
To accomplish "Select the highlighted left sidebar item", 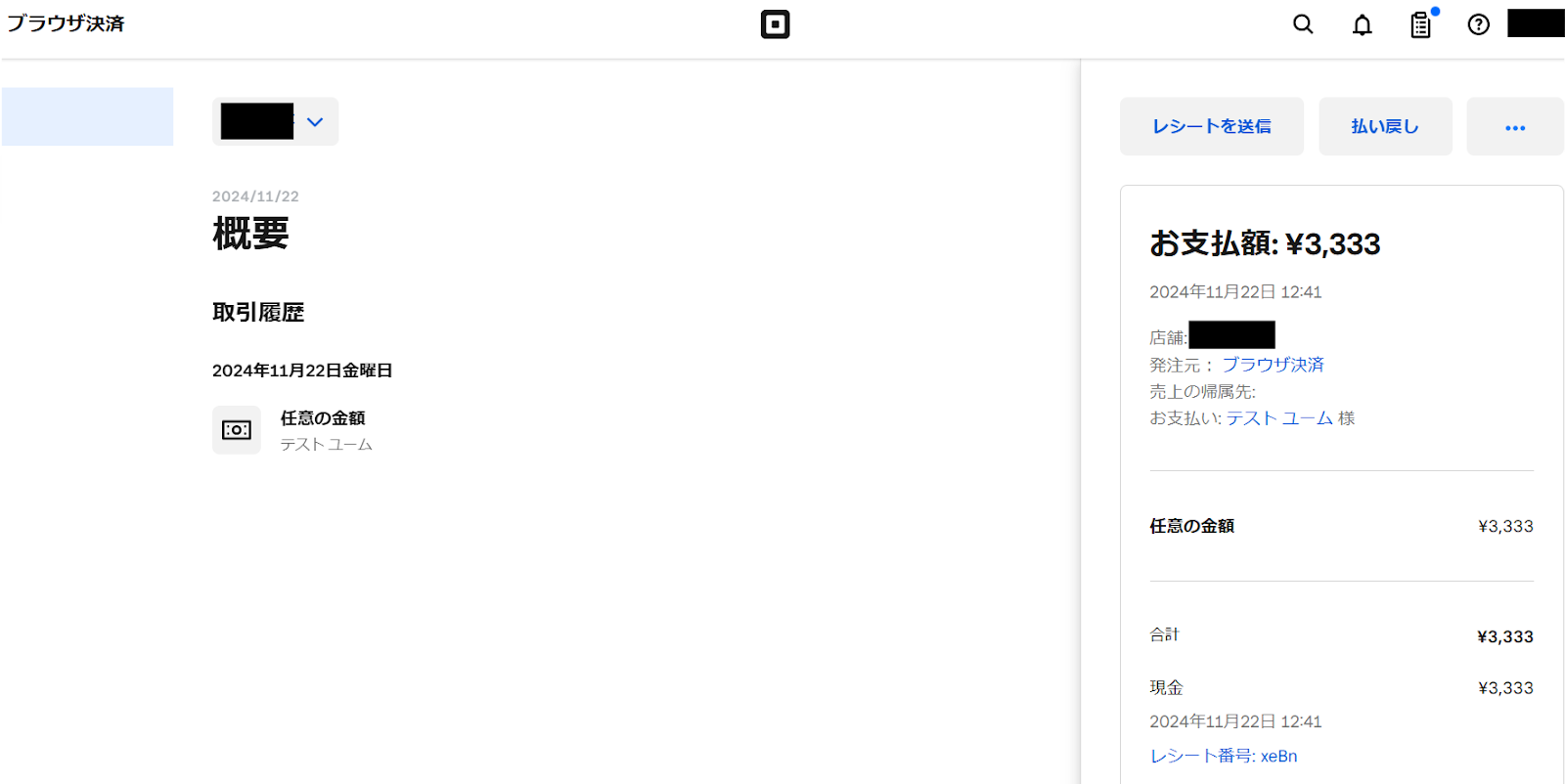I will pyautogui.click(x=87, y=116).
